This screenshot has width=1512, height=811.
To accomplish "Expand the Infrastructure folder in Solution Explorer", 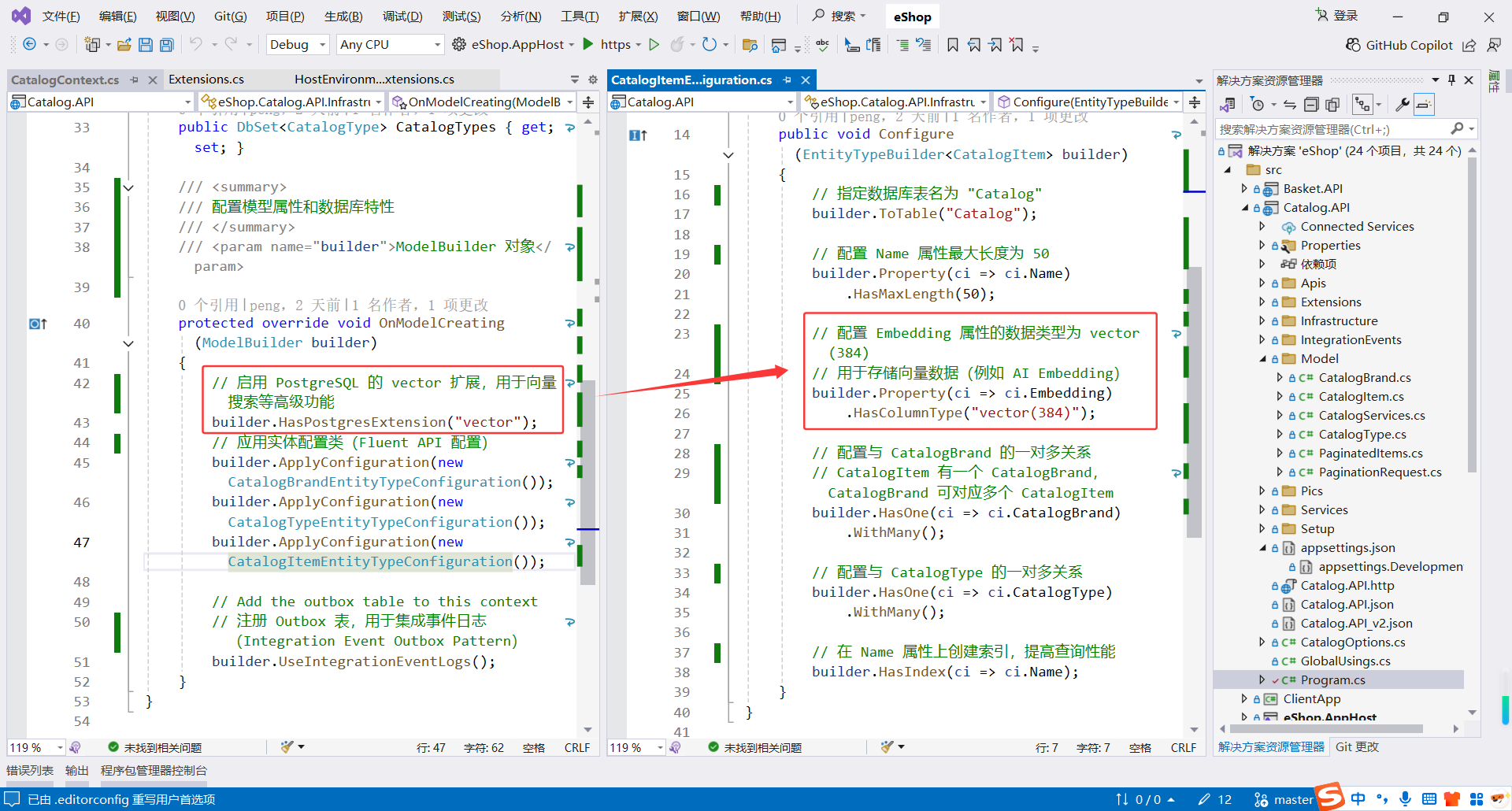I will tap(1262, 321).
